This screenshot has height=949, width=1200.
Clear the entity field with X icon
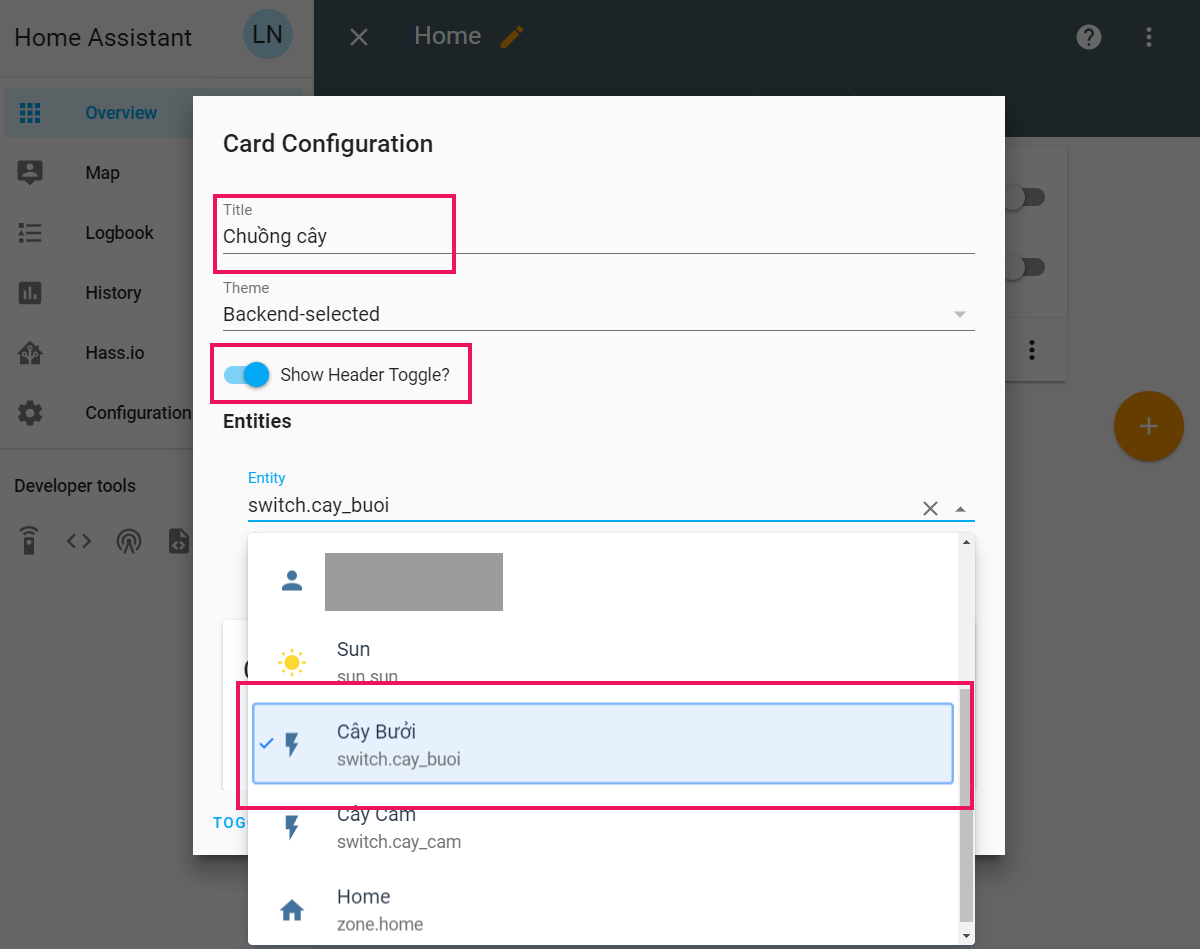[930, 508]
